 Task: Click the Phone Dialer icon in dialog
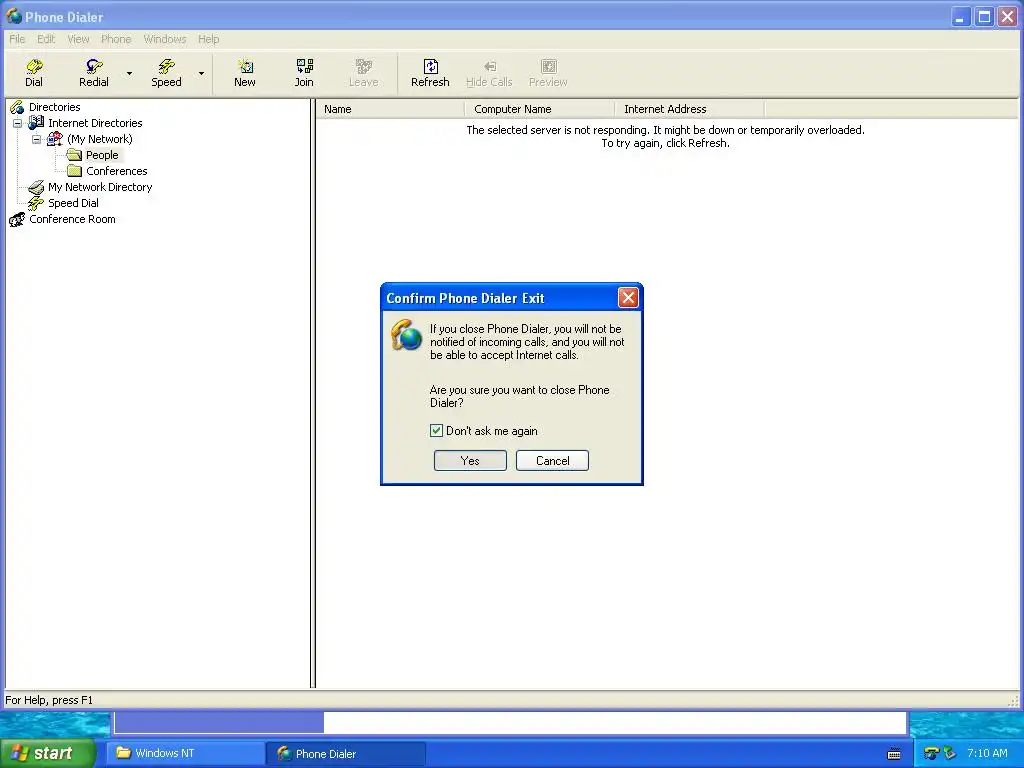click(x=406, y=335)
